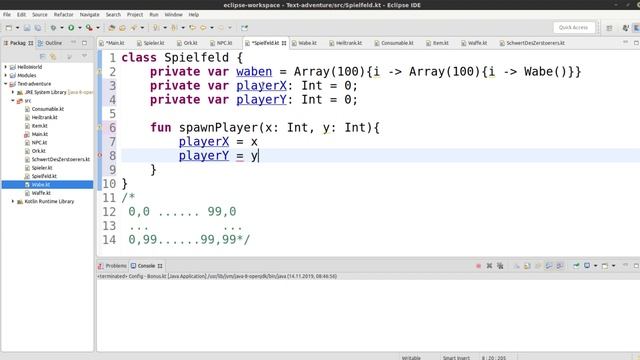Click the waben variable in line 2
This screenshot has height=360, width=640.
[x=254, y=71]
